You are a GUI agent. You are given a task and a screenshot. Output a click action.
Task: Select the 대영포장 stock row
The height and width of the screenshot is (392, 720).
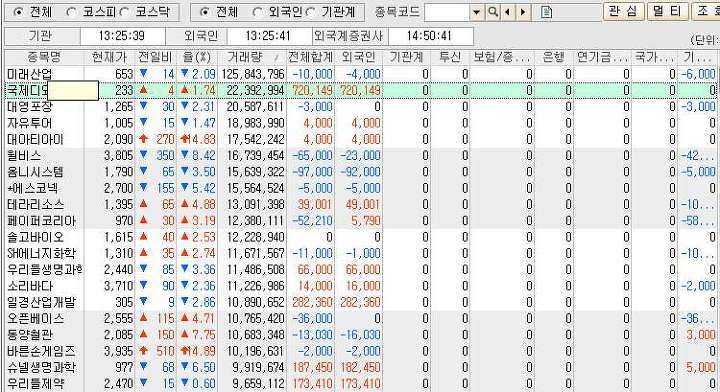(360, 106)
